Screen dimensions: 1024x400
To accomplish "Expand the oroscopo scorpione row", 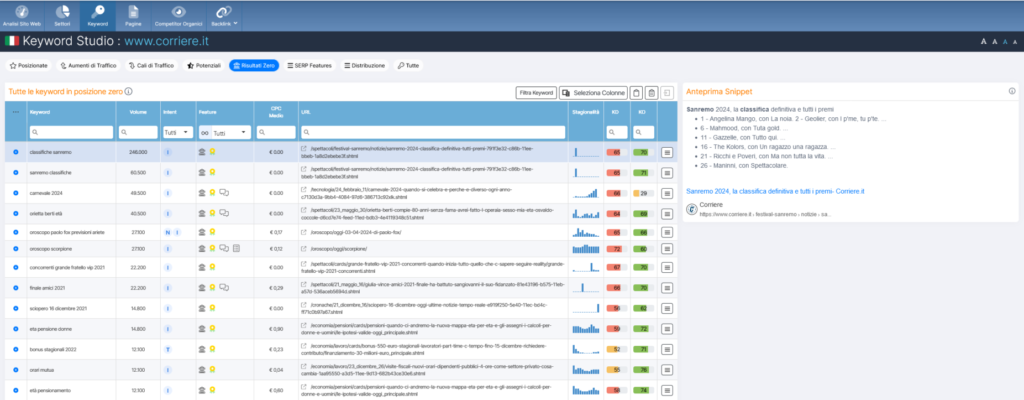I will click(x=16, y=249).
